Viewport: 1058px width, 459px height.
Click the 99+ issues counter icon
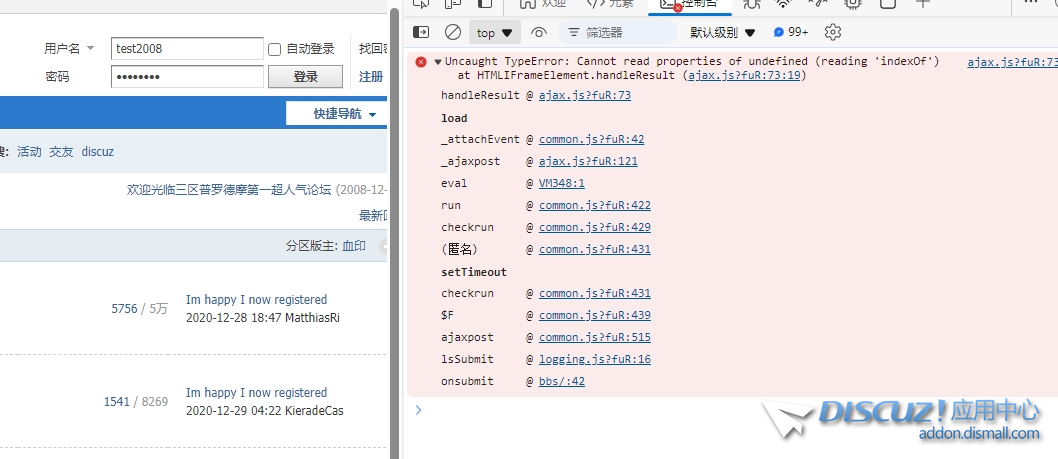[790, 32]
